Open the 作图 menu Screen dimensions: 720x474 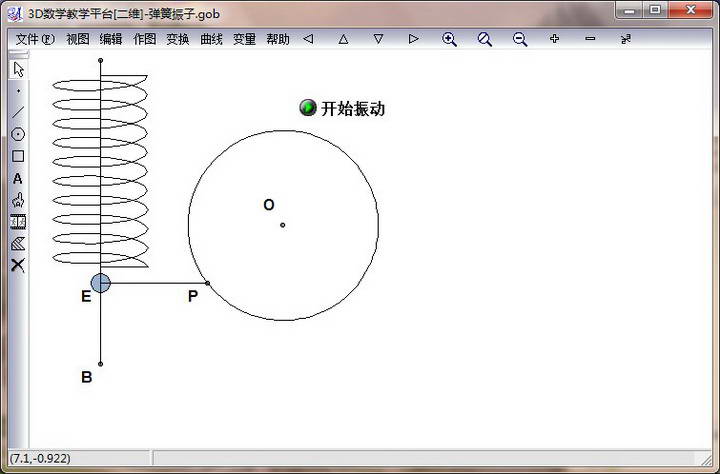pyautogui.click(x=145, y=39)
